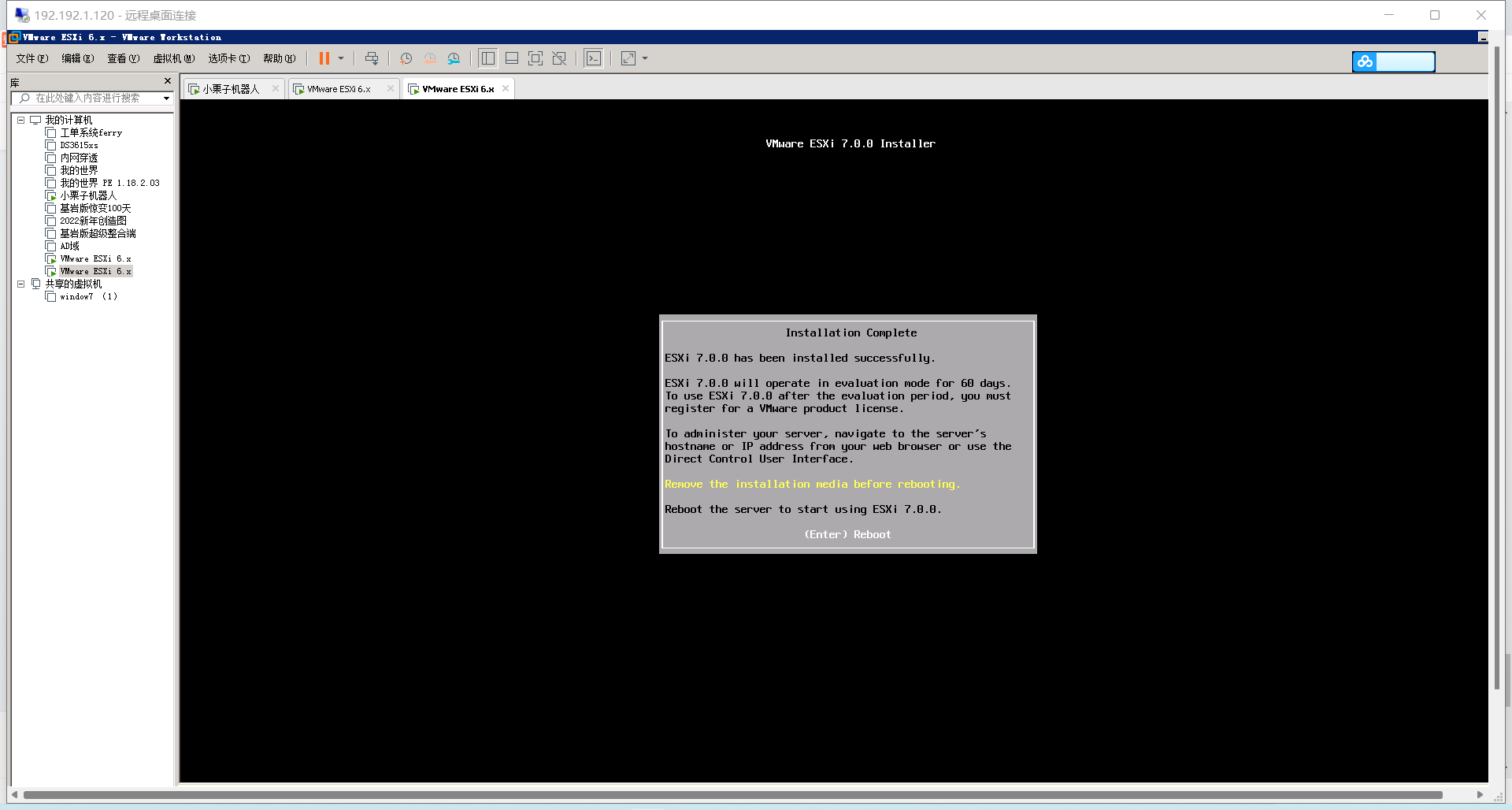This screenshot has height=810, width=1512.
Task: Click the running 小栗子机器人 VM icon in tree
Action: (x=50, y=196)
